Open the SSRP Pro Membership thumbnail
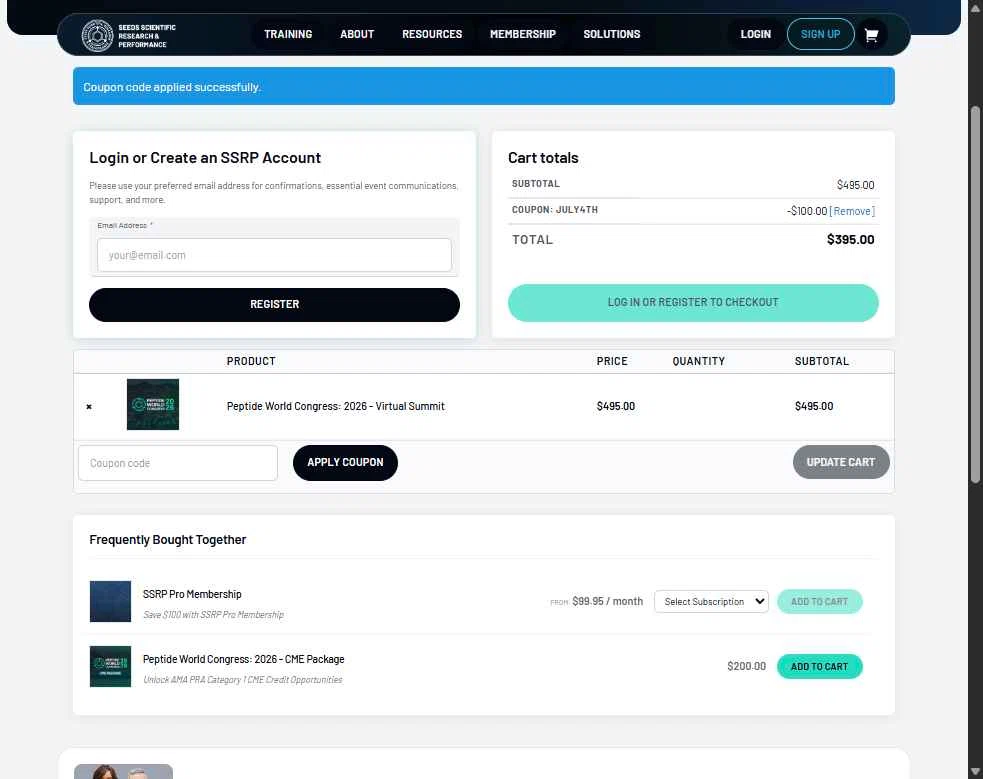This screenshot has width=983, height=779. click(110, 601)
